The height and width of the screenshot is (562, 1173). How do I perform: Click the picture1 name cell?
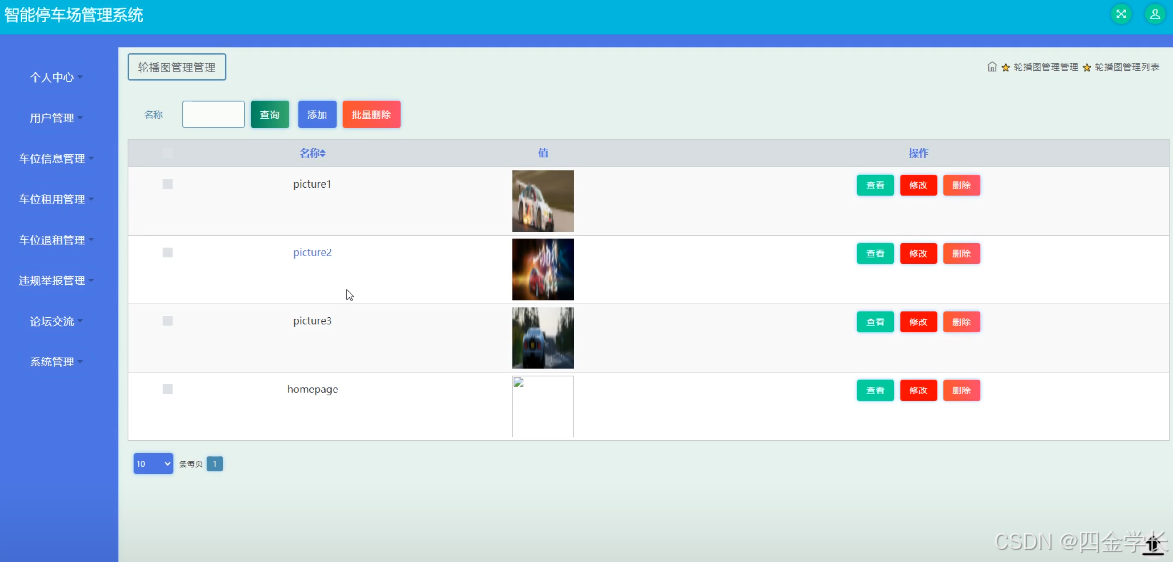click(x=312, y=184)
